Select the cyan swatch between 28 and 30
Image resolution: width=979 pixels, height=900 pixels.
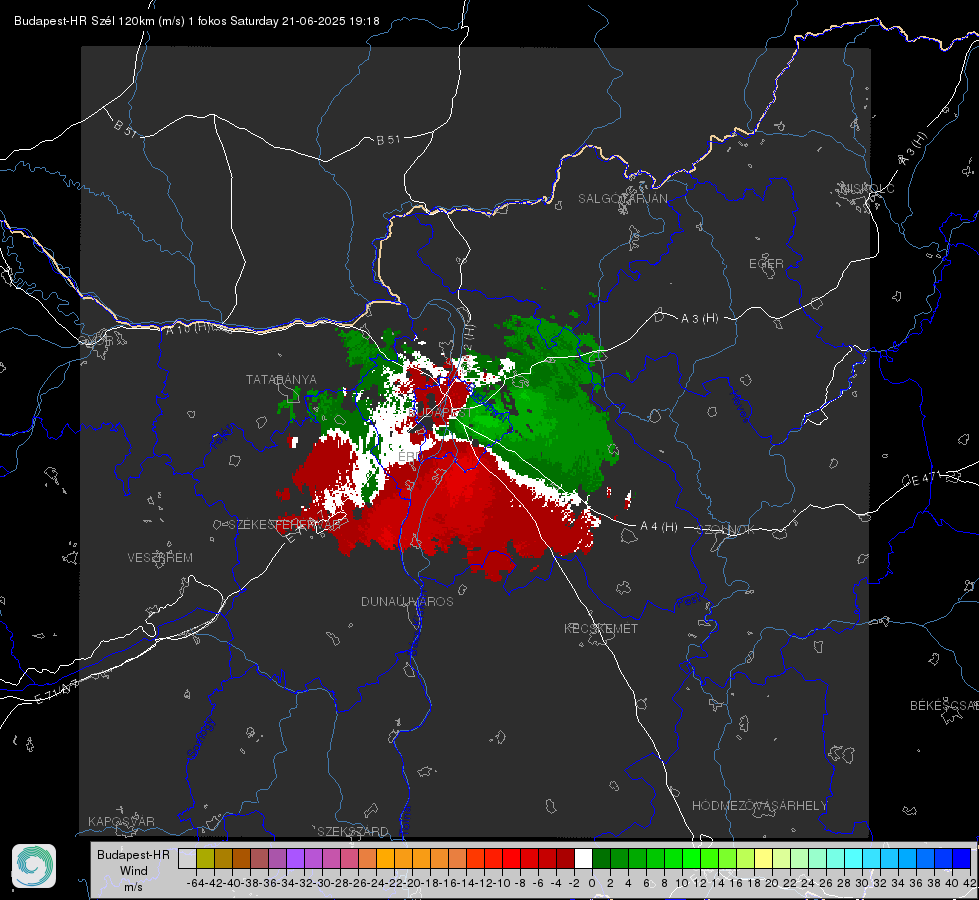853,859
